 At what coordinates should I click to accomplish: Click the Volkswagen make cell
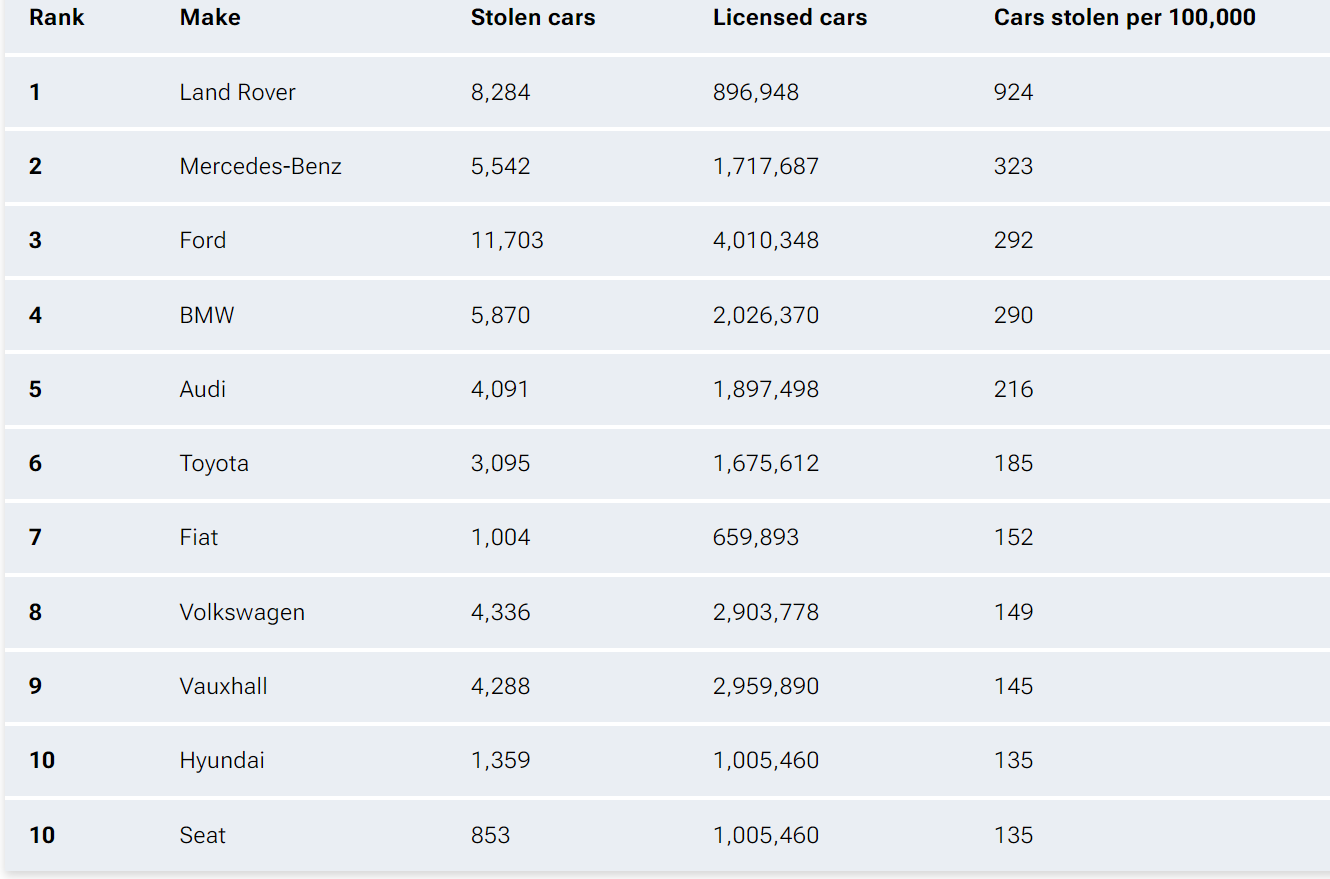click(242, 612)
